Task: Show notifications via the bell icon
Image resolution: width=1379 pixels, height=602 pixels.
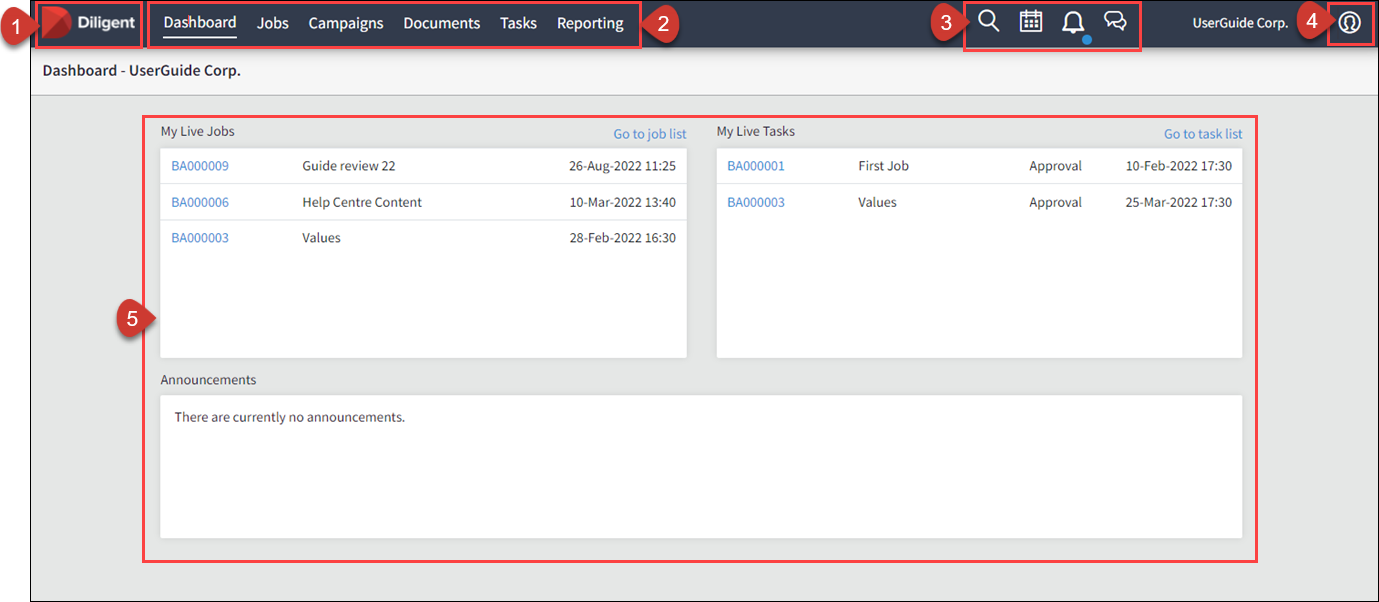Action: [1073, 22]
